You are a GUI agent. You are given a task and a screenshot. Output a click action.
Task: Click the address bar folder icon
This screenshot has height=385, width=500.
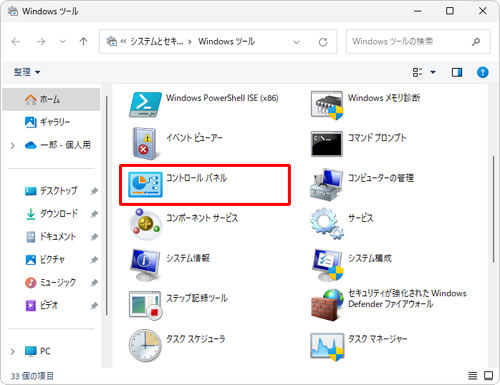[111, 41]
